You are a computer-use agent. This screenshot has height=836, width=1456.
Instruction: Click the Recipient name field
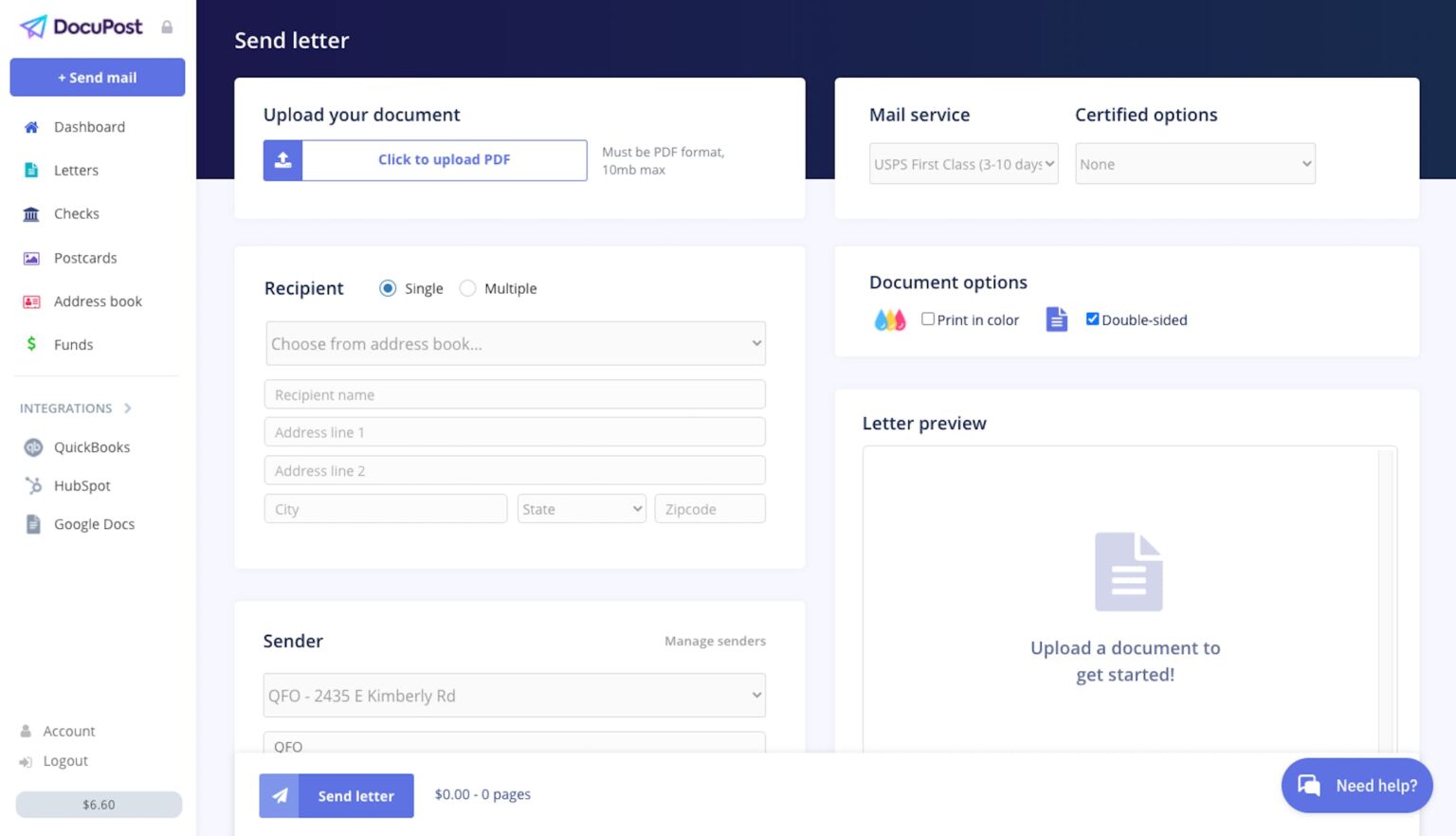(515, 393)
